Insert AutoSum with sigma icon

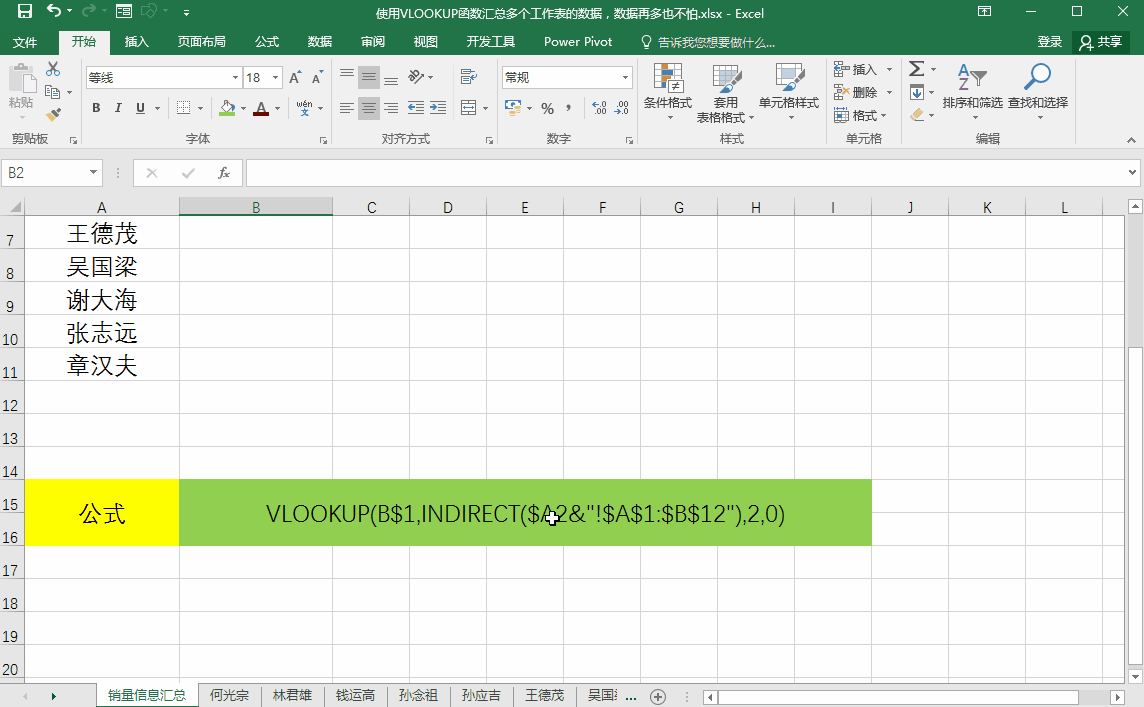(x=917, y=69)
